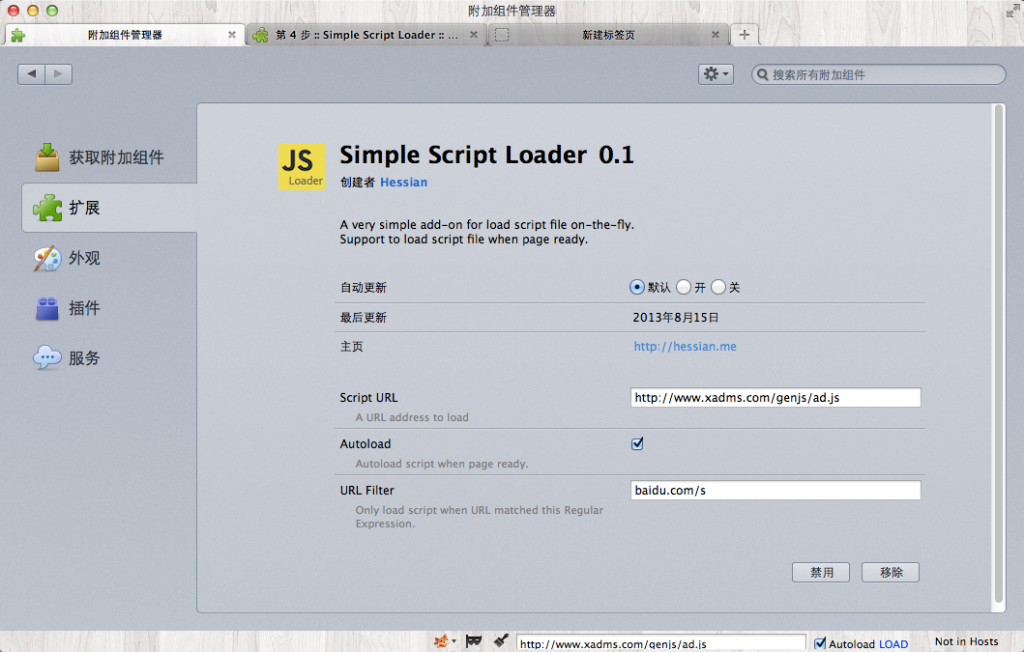Screen dimensions: 1024x652
Task: Go back with the left arrow button
Action: (31, 74)
